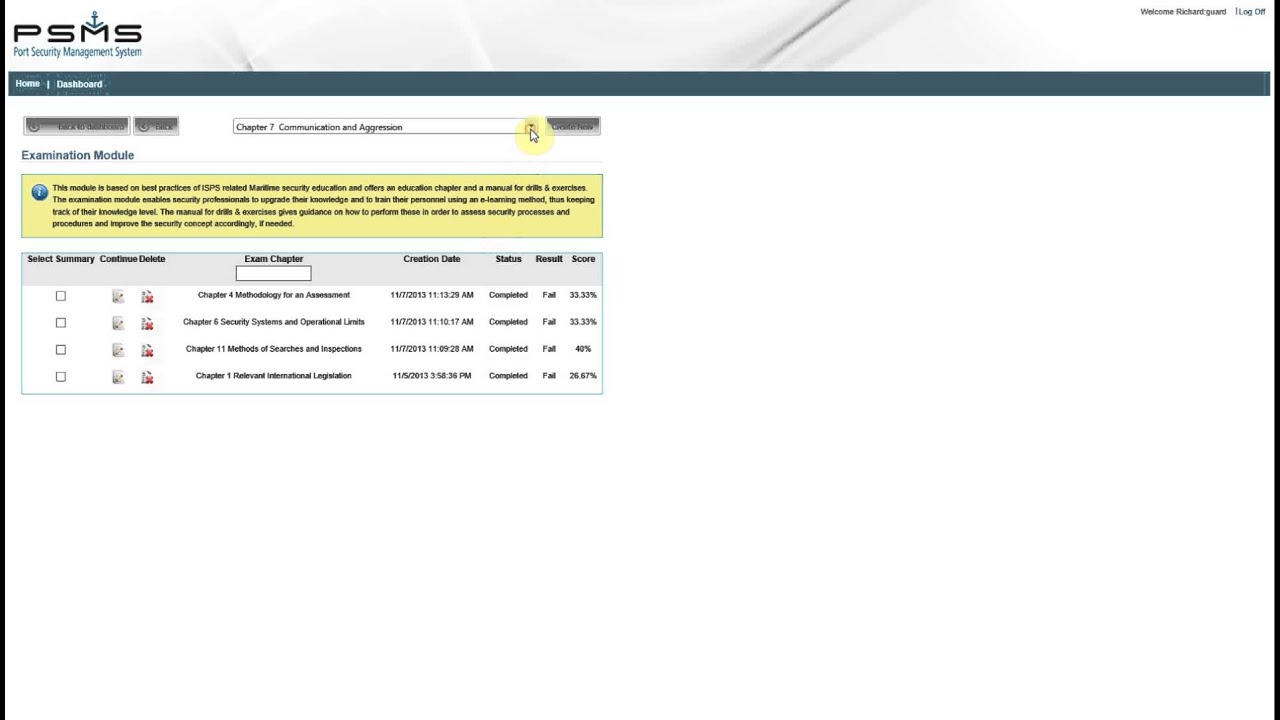Continue the Chapter 1 Relevant International Legislation exam
The height and width of the screenshot is (720, 1280).
pos(118,377)
